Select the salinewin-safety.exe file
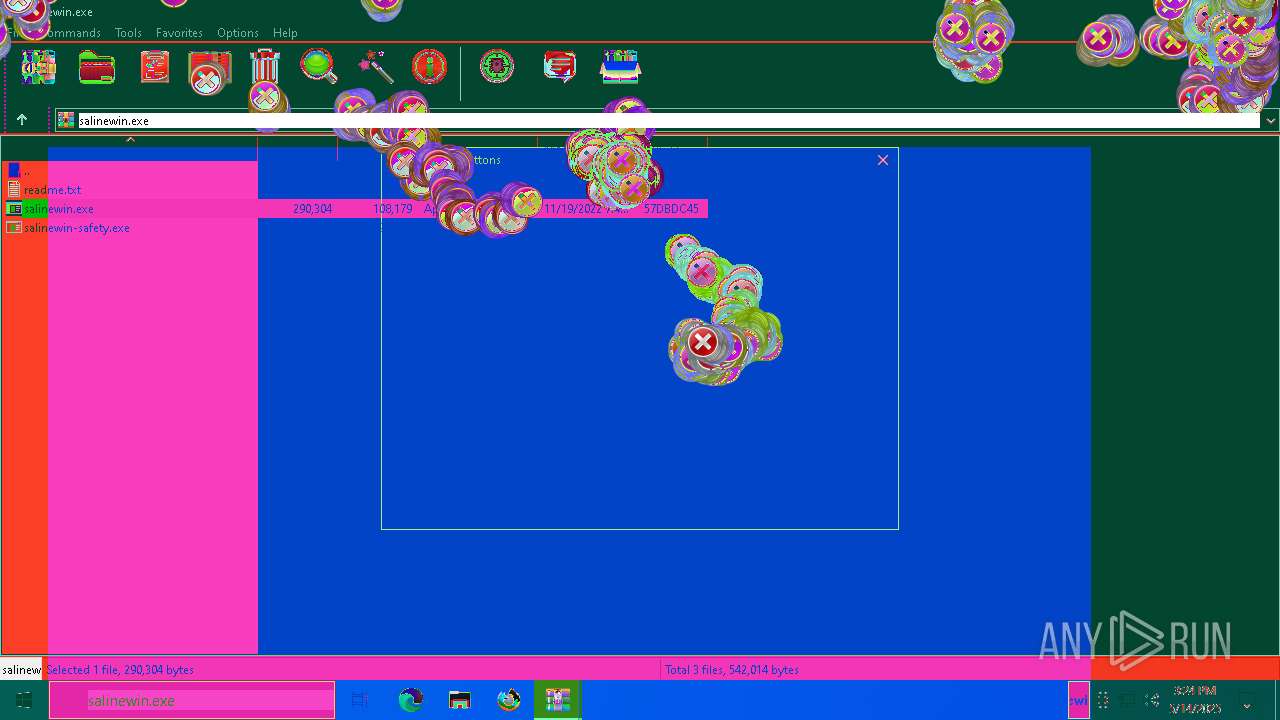Viewport: 1280px width, 720px height. (76, 228)
